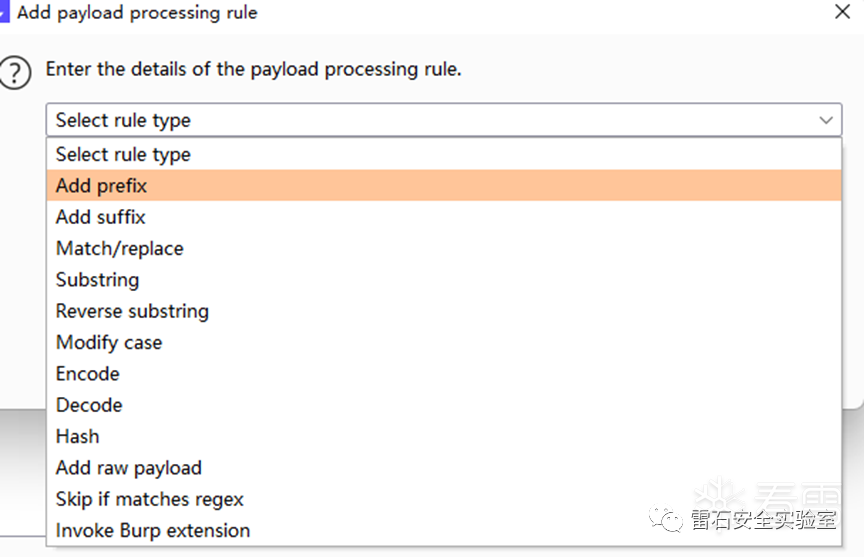Select Invoke Burp extension option
Screen dimensions: 864x557
click(x=153, y=530)
